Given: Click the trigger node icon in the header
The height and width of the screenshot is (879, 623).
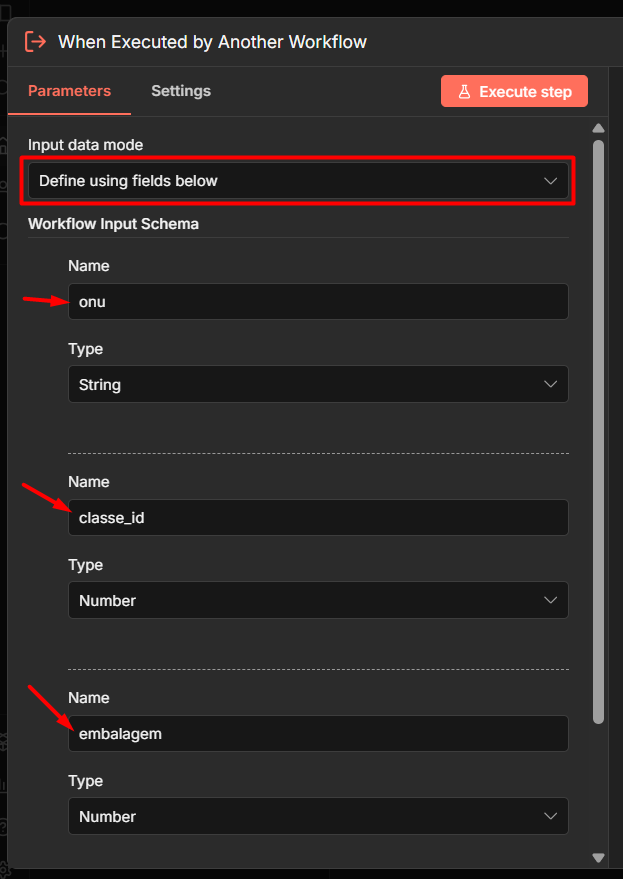Looking at the screenshot, I should 35,42.
